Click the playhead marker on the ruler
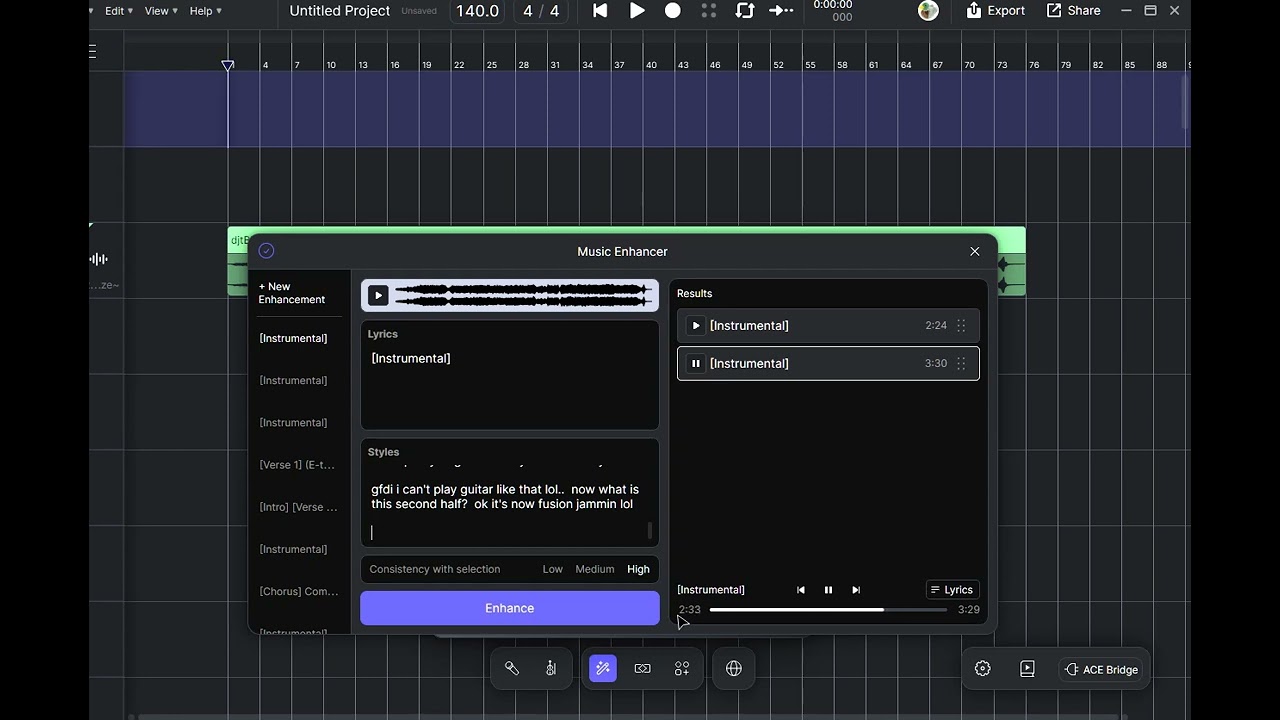This screenshot has width=1280, height=720. [x=228, y=65]
